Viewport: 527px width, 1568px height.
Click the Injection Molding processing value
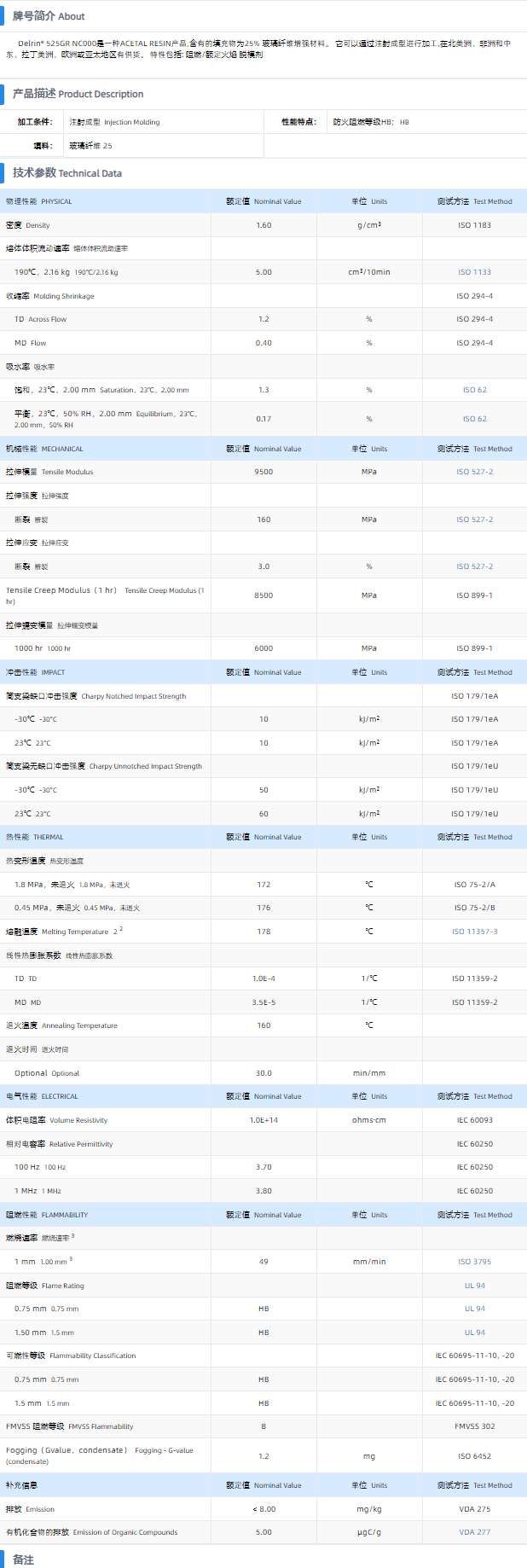(114, 122)
